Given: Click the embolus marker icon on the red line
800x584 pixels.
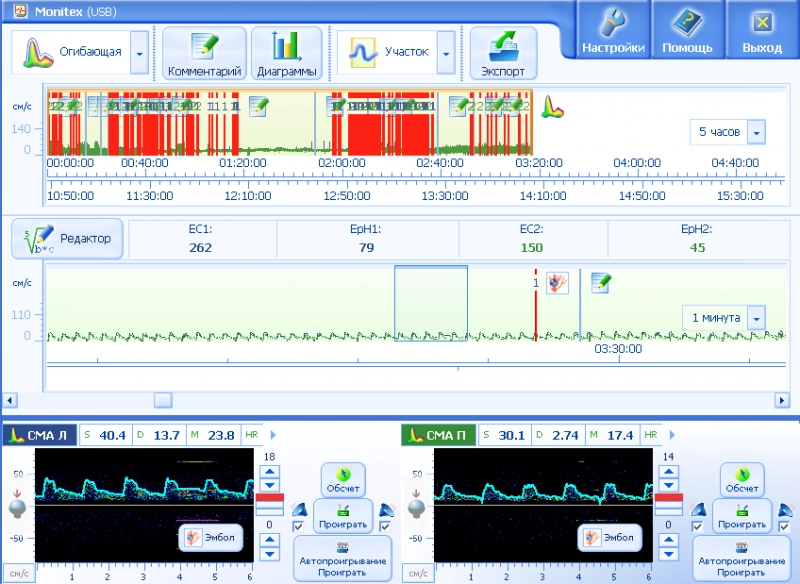Looking at the screenshot, I should [x=557, y=282].
